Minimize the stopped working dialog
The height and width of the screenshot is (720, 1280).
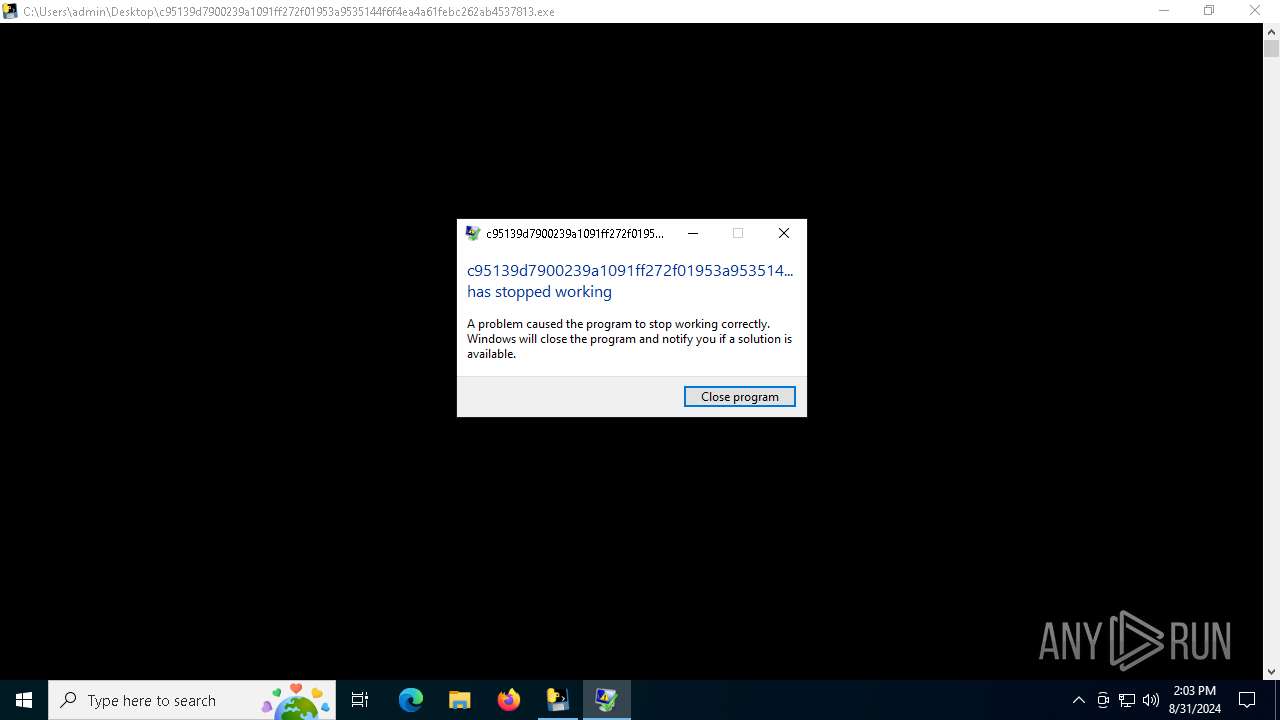tap(692, 233)
